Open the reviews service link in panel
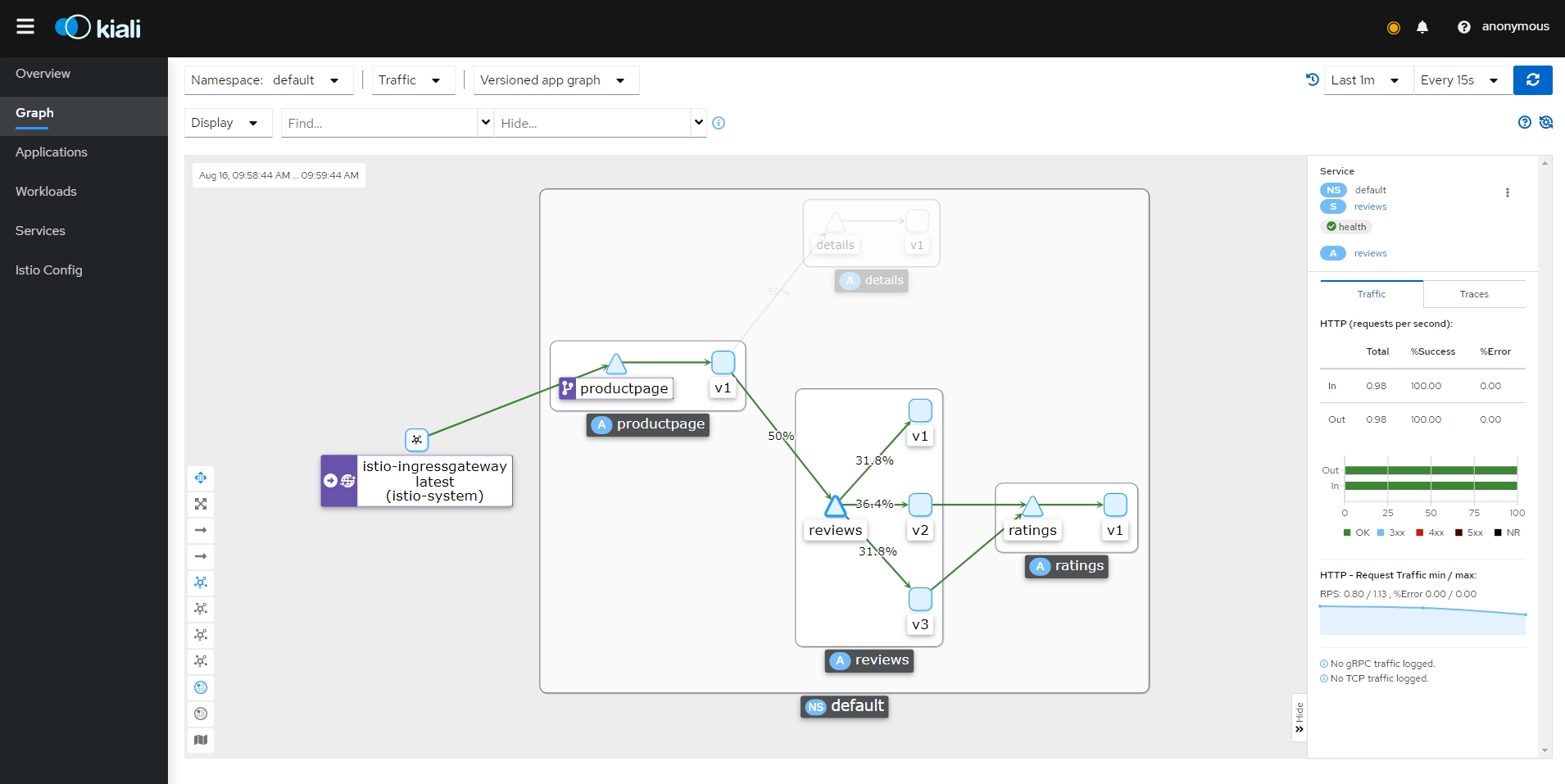This screenshot has height=784, width=1565. coord(1370,207)
